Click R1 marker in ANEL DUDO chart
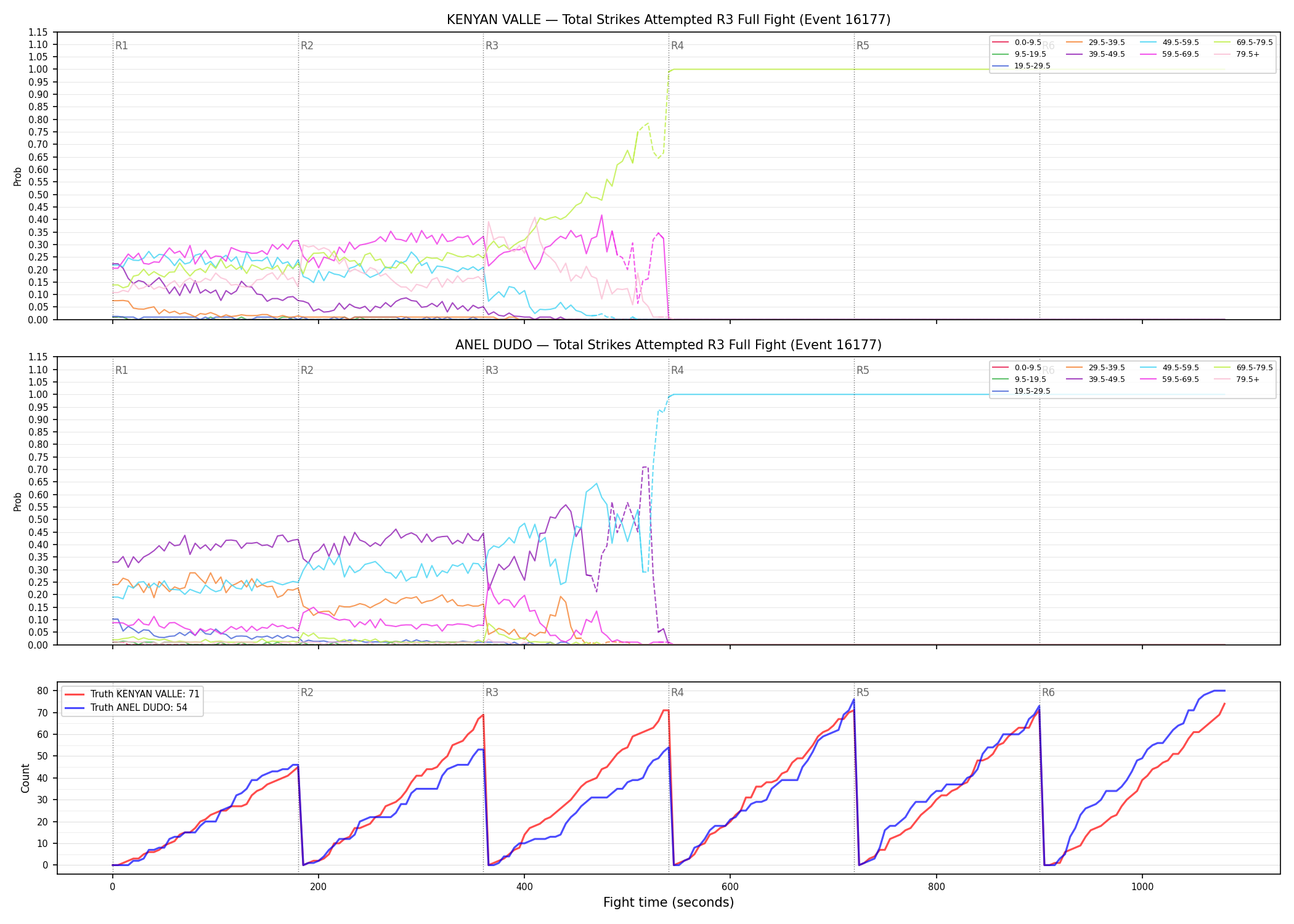Image resolution: width=1294 pixels, height=924 pixels. (121, 370)
